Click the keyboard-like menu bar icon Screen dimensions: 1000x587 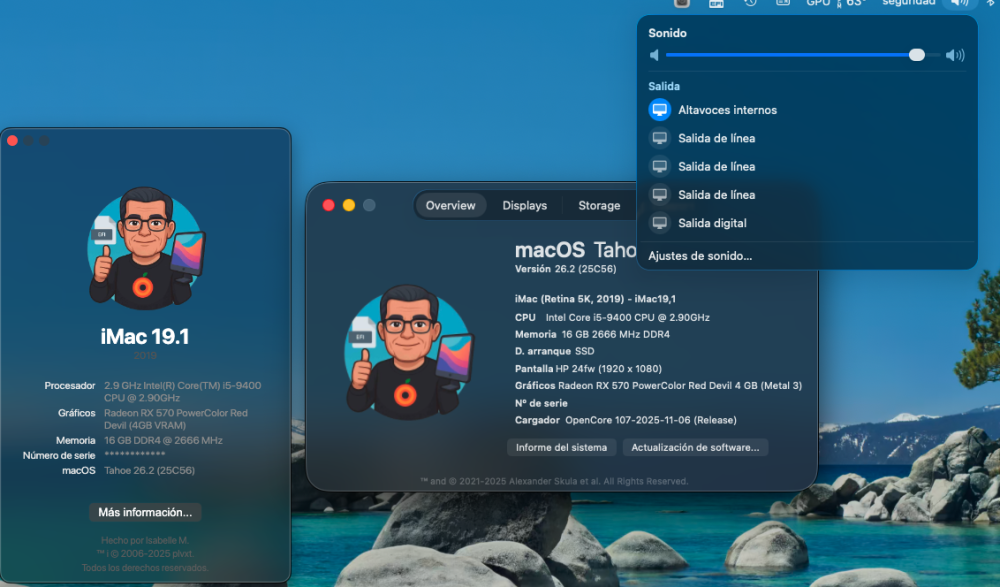coord(783,3)
